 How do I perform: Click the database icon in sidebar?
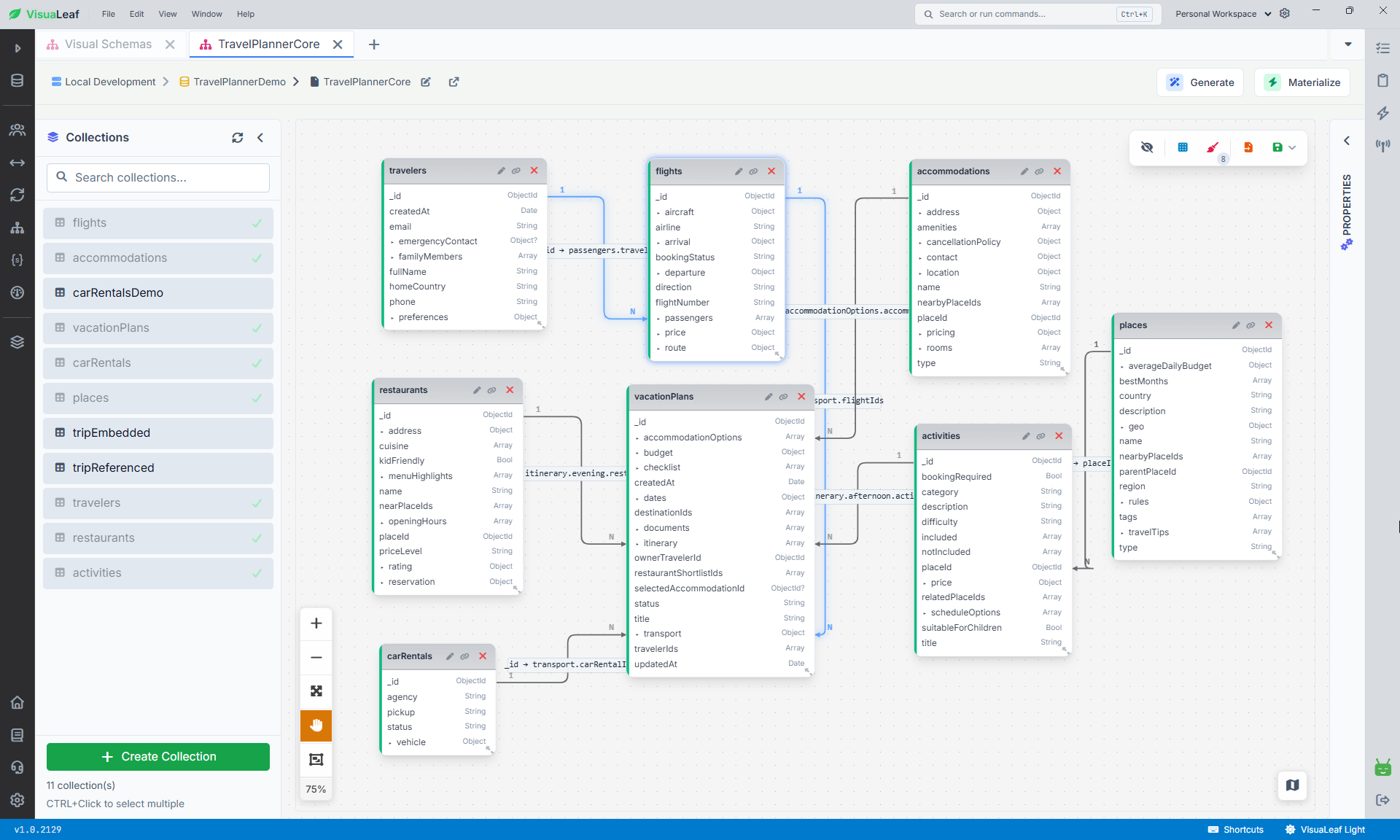coord(17,80)
